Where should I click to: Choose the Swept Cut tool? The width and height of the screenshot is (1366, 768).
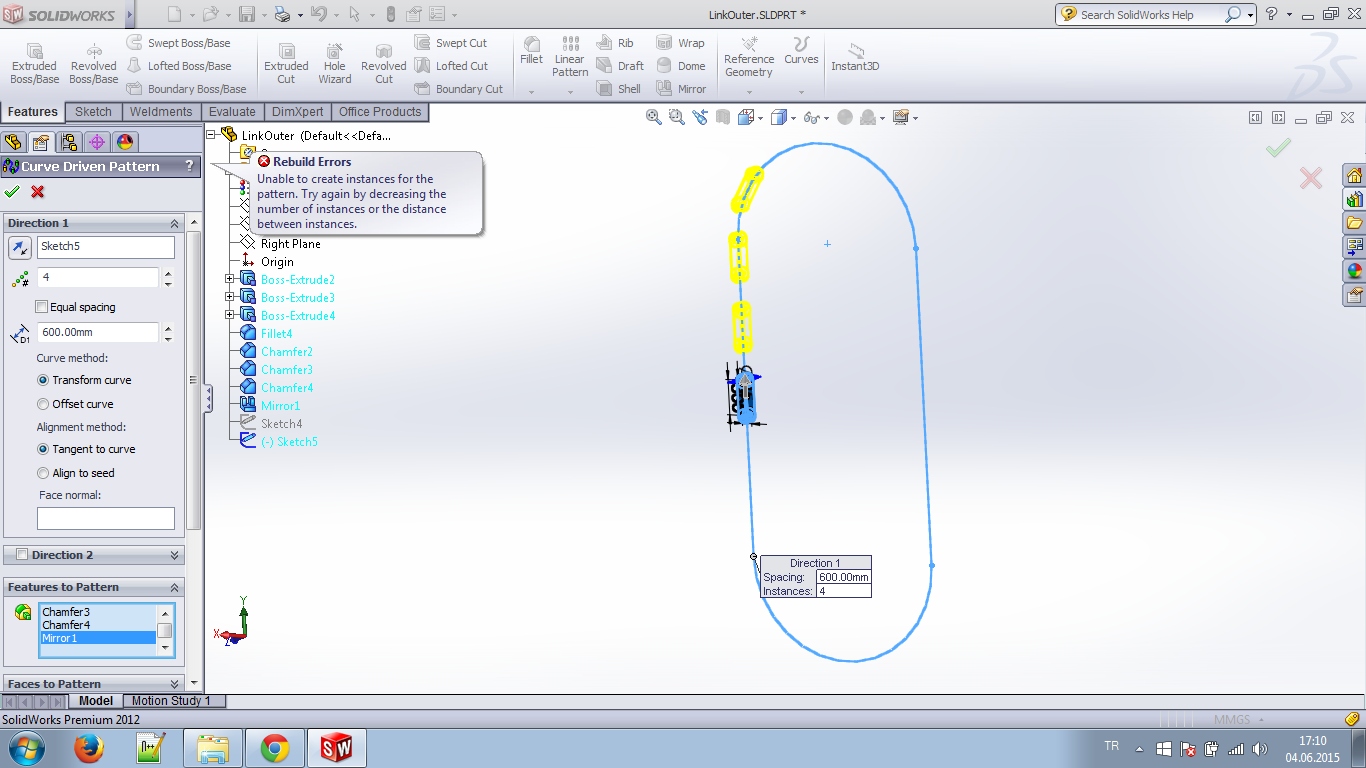coord(451,43)
